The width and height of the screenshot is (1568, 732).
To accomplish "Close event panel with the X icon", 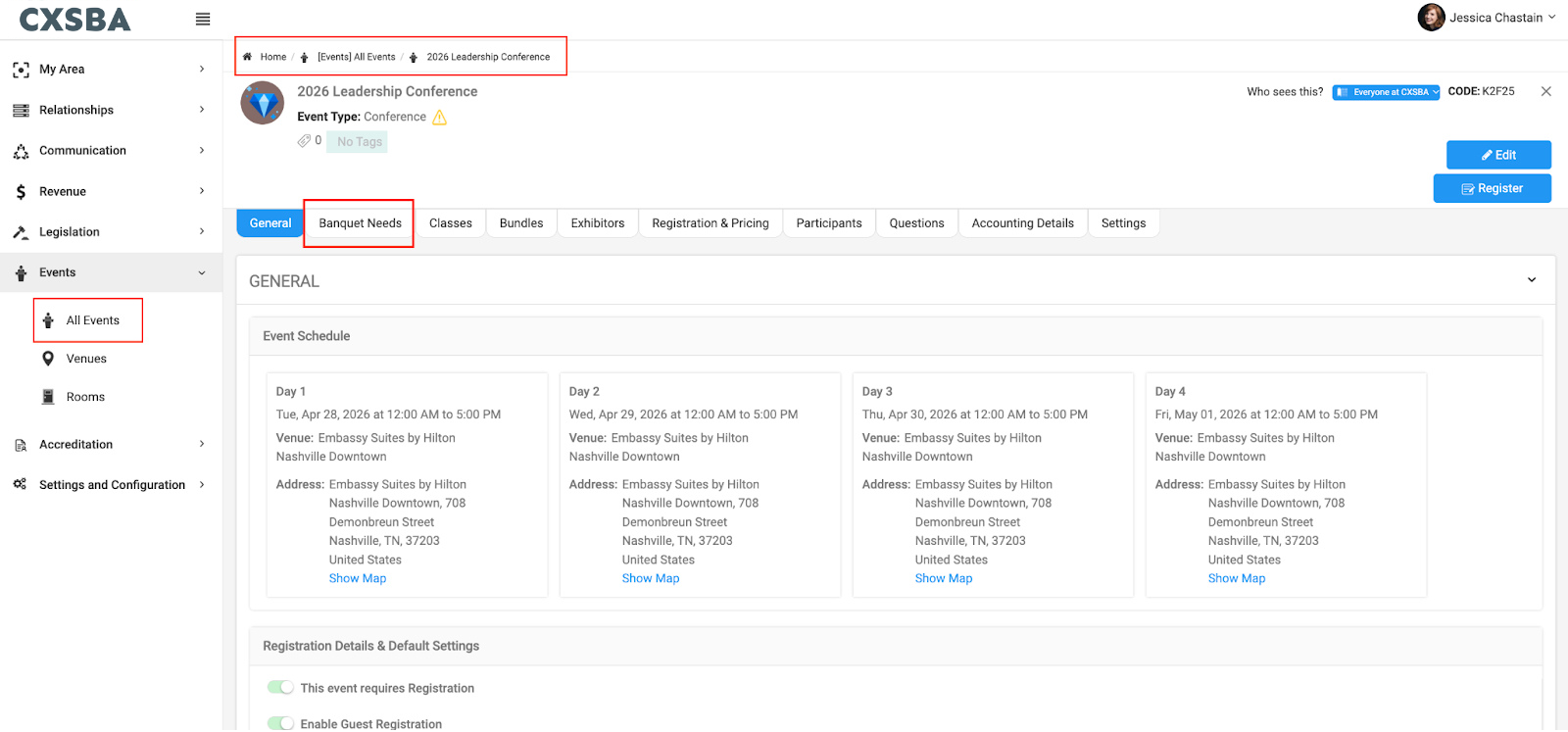I will (1545, 91).
